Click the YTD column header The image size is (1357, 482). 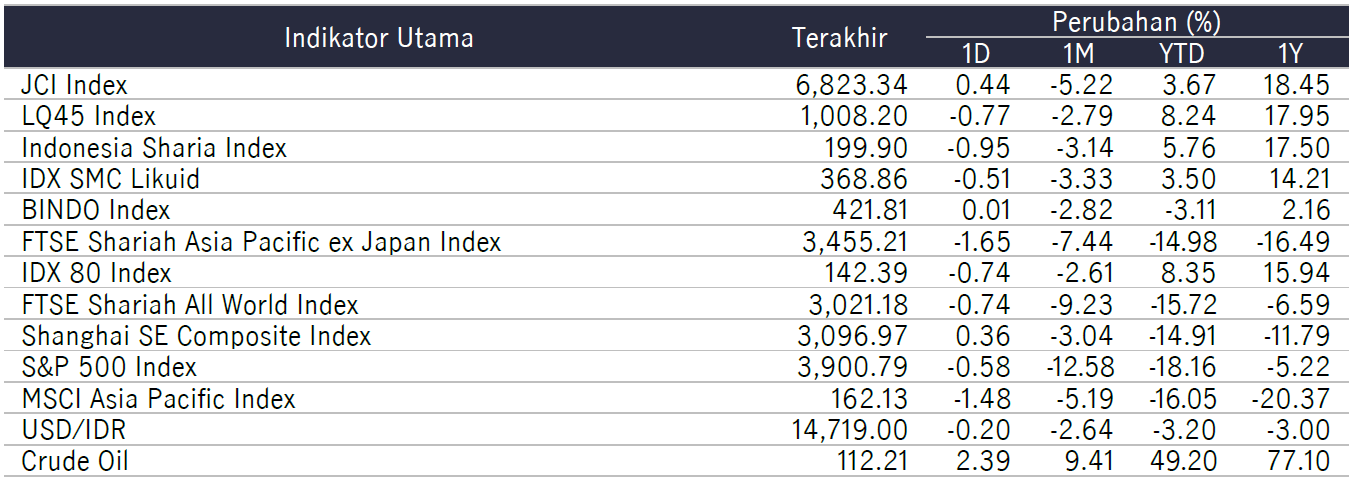(x=1183, y=54)
